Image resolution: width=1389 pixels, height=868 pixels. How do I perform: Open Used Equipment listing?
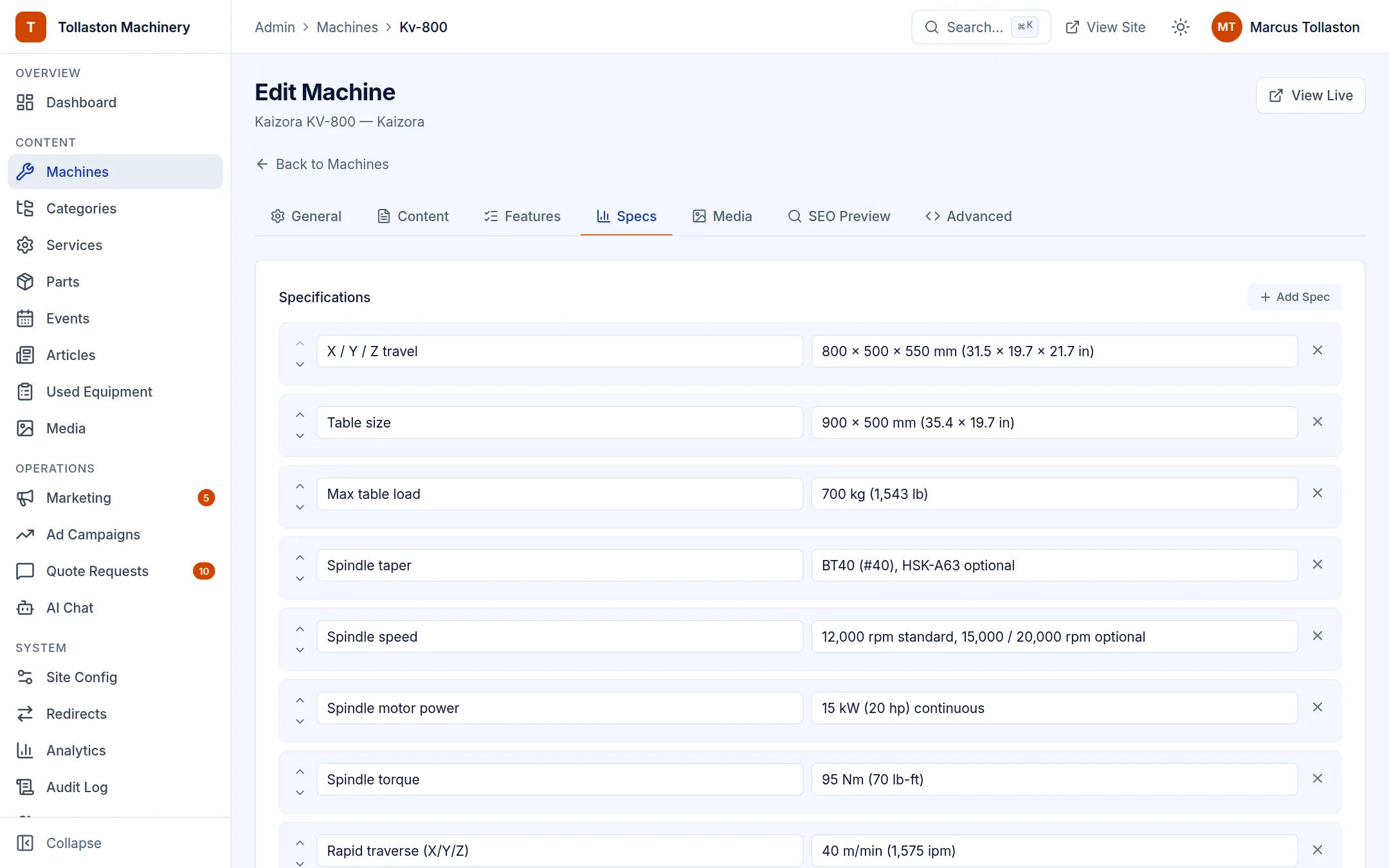(x=115, y=392)
